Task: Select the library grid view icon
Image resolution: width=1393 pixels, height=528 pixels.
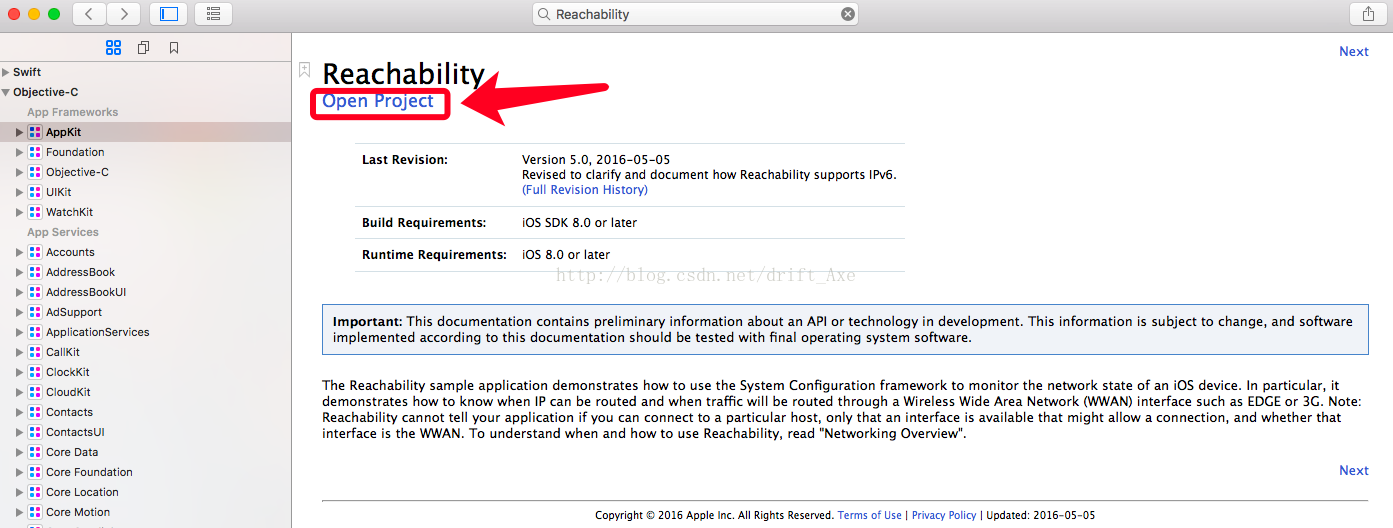Action: point(113,47)
